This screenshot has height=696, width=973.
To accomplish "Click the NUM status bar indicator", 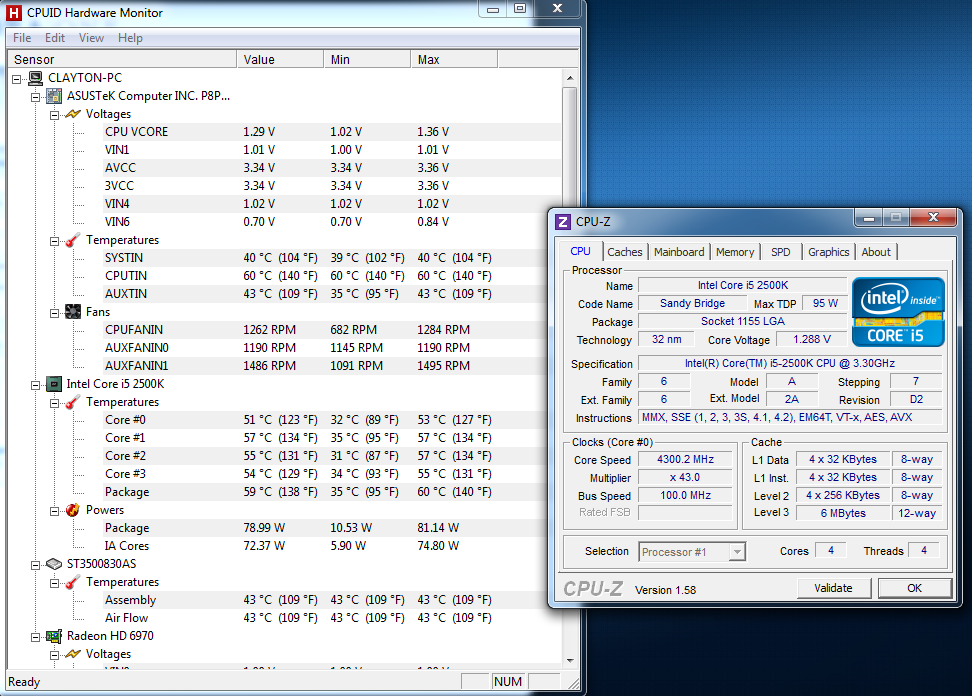I will 508,681.
